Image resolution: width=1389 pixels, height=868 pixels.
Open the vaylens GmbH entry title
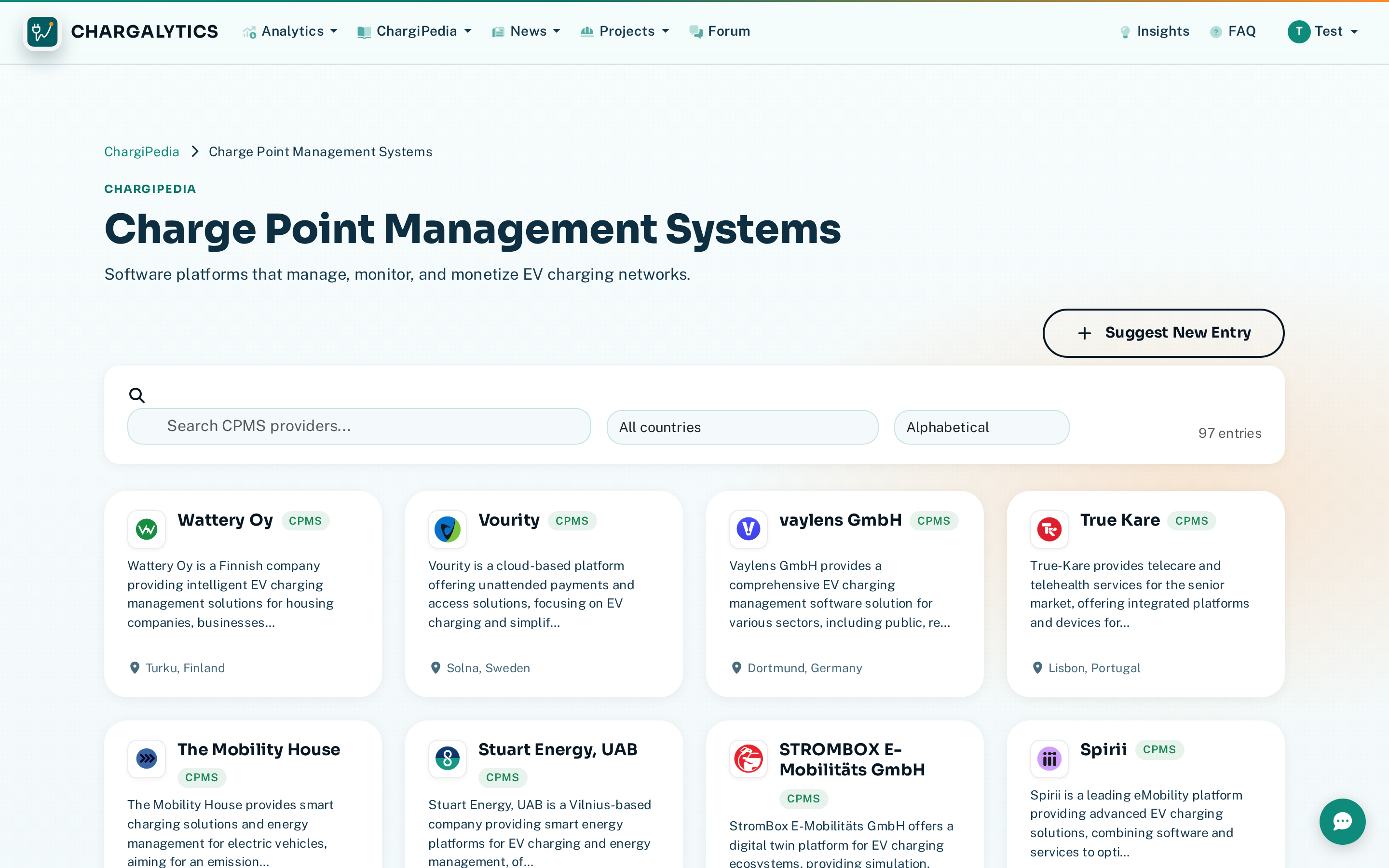click(x=840, y=520)
